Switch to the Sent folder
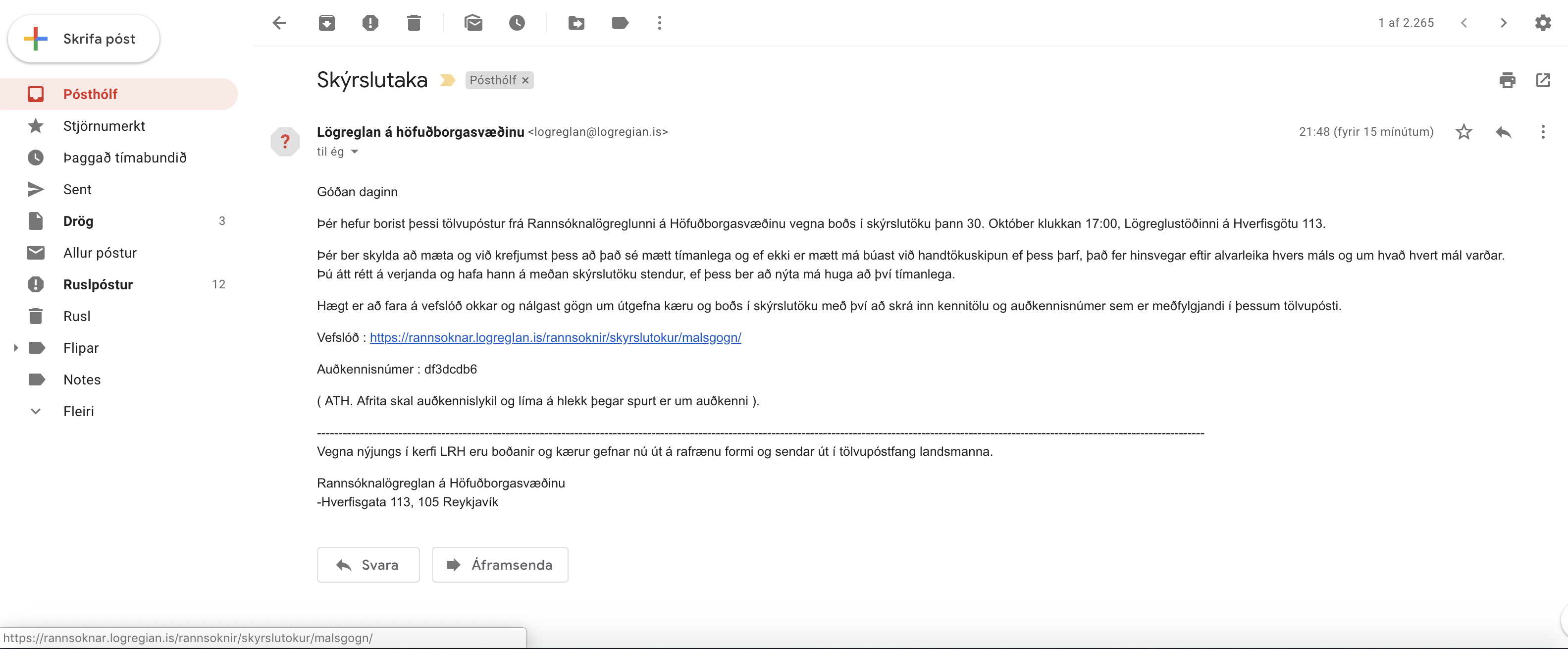 (77, 189)
